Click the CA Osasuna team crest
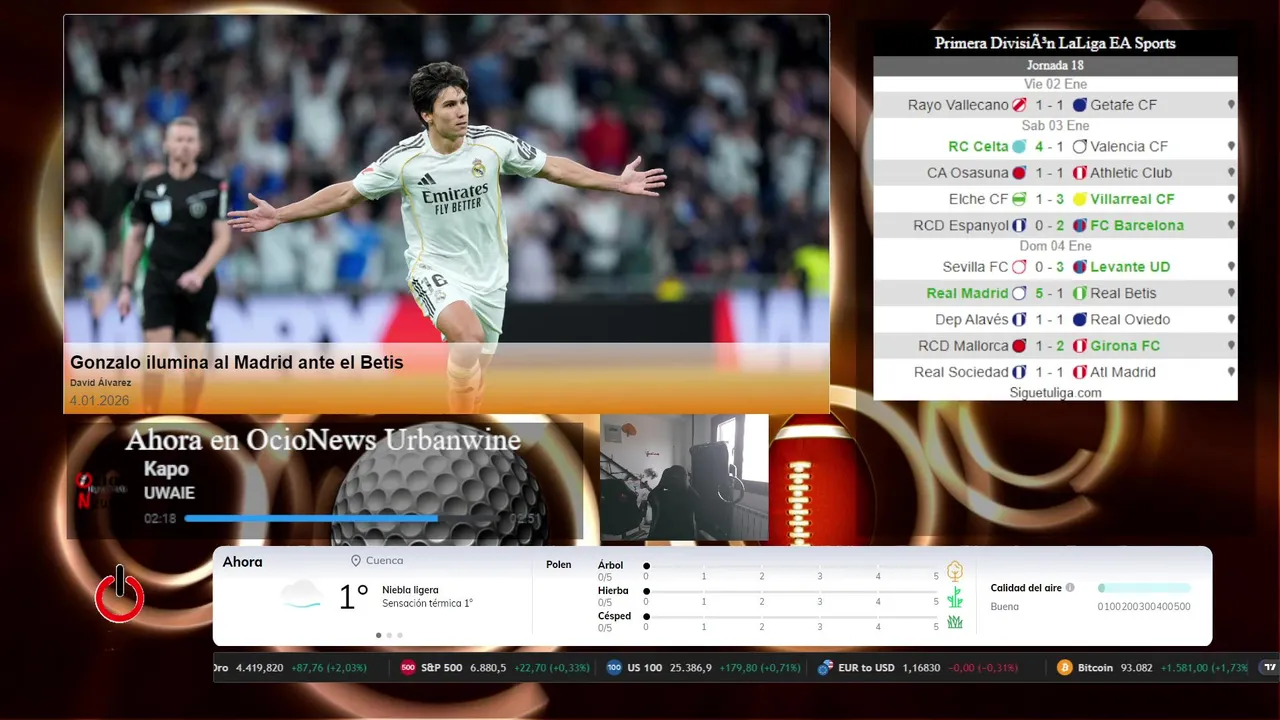The width and height of the screenshot is (1280, 720). tap(1019, 172)
